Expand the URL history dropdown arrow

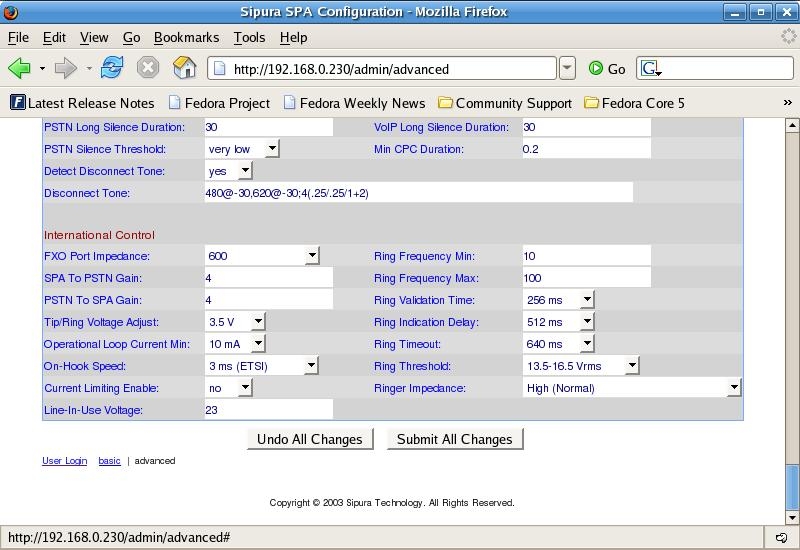[567, 68]
